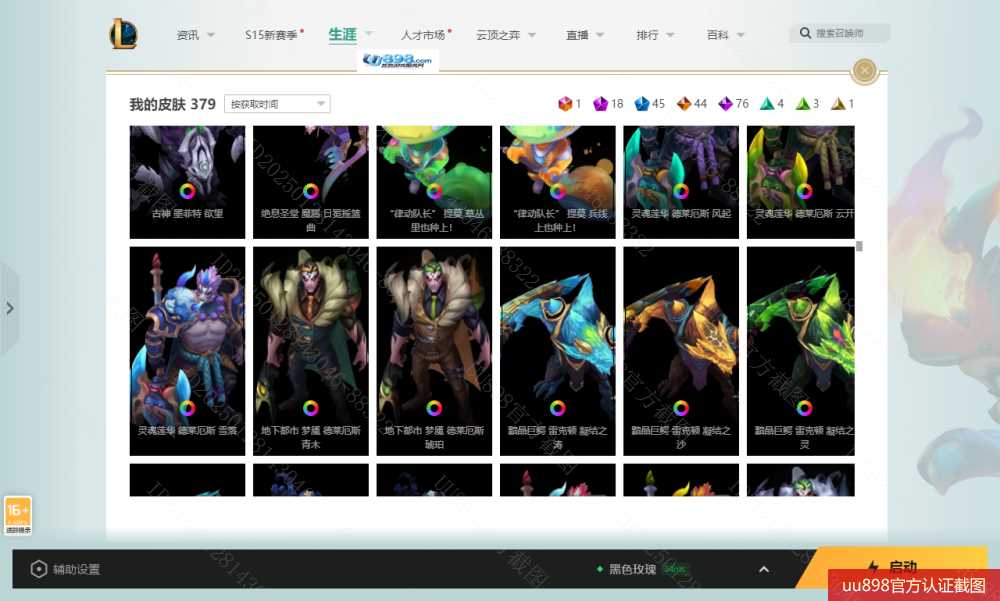Open chroma wheel on 灵魂莲华 德莱厄斯 雪落
The height and width of the screenshot is (601, 1000).
[187, 408]
